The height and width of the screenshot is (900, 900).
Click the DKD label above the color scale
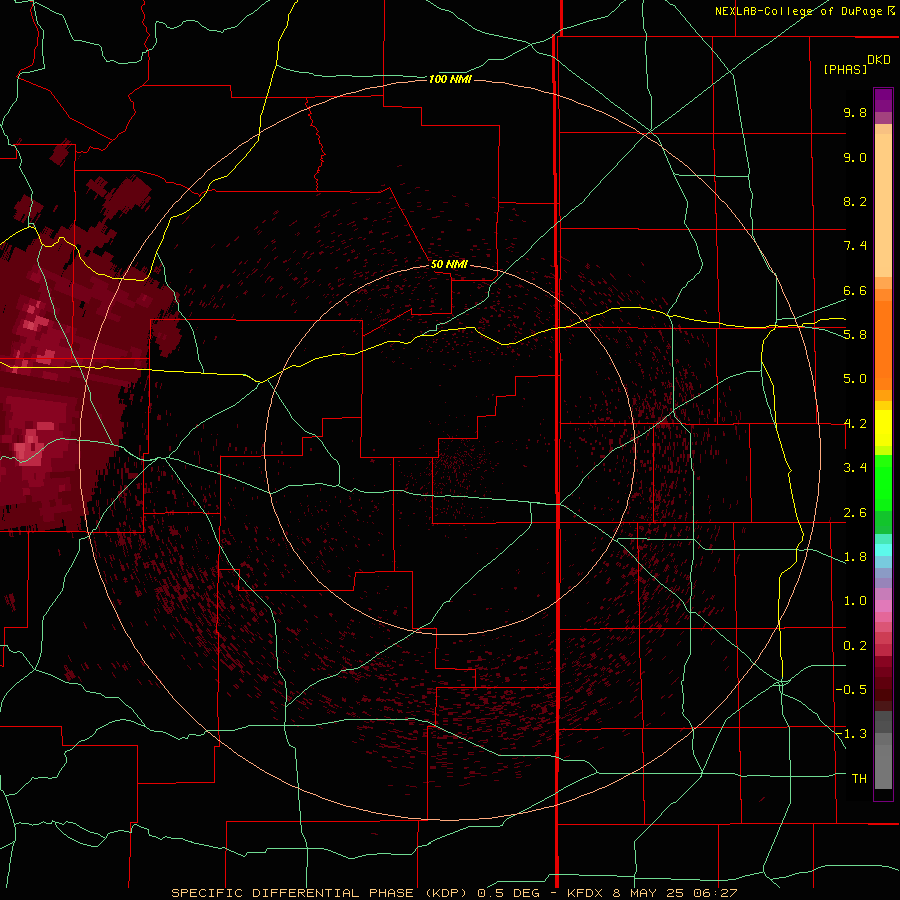[879, 60]
